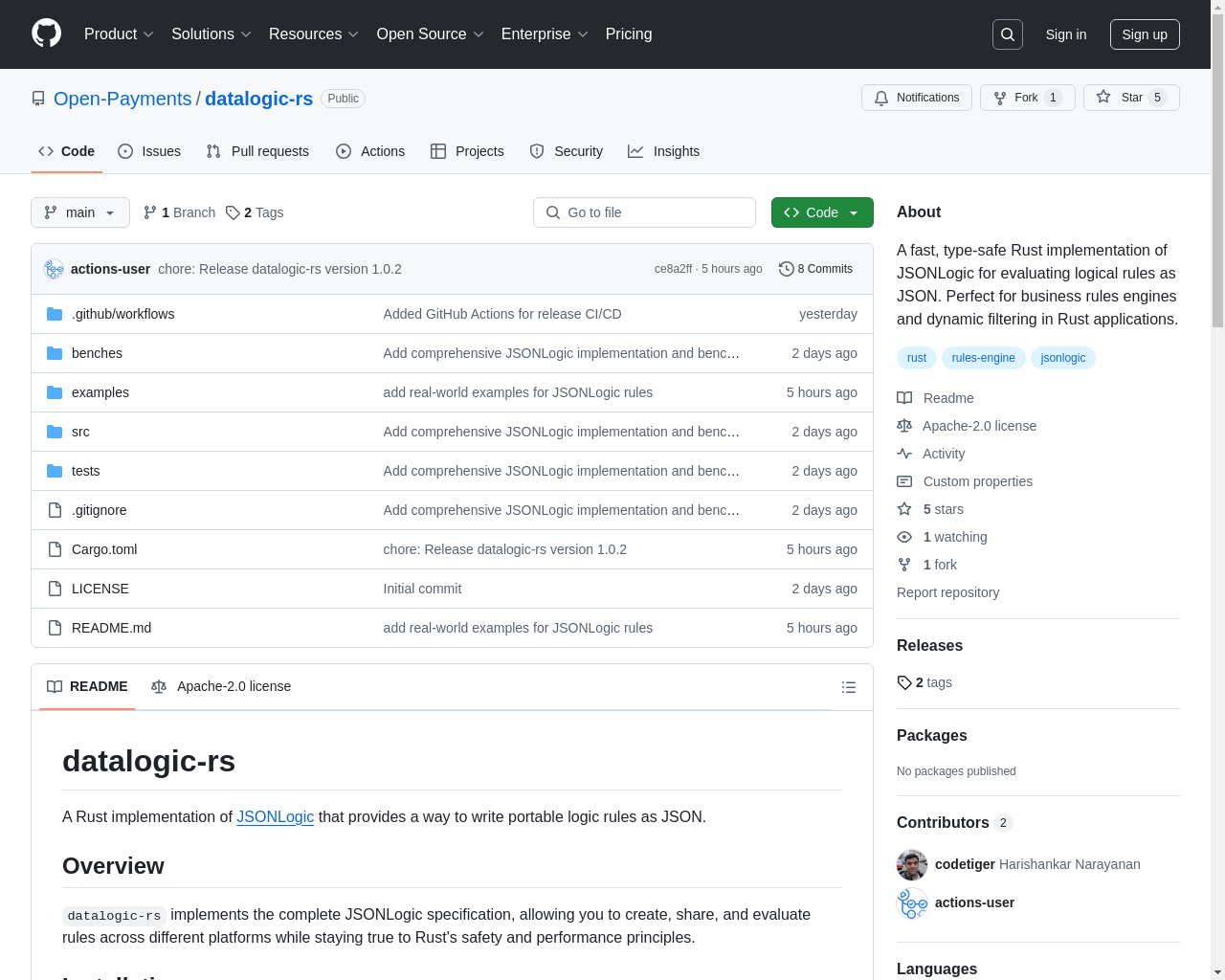Click the rust topic tag
The width and height of the screenshot is (1225, 980).
[x=917, y=358]
